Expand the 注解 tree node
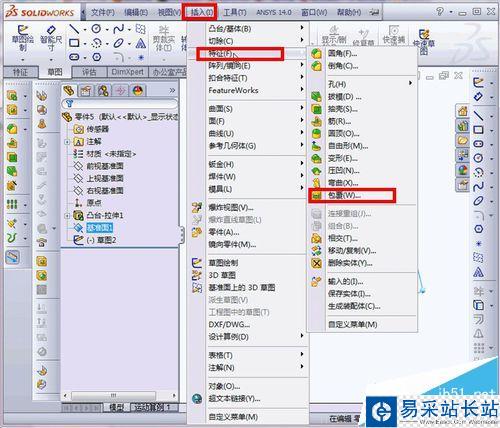 [67, 142]
